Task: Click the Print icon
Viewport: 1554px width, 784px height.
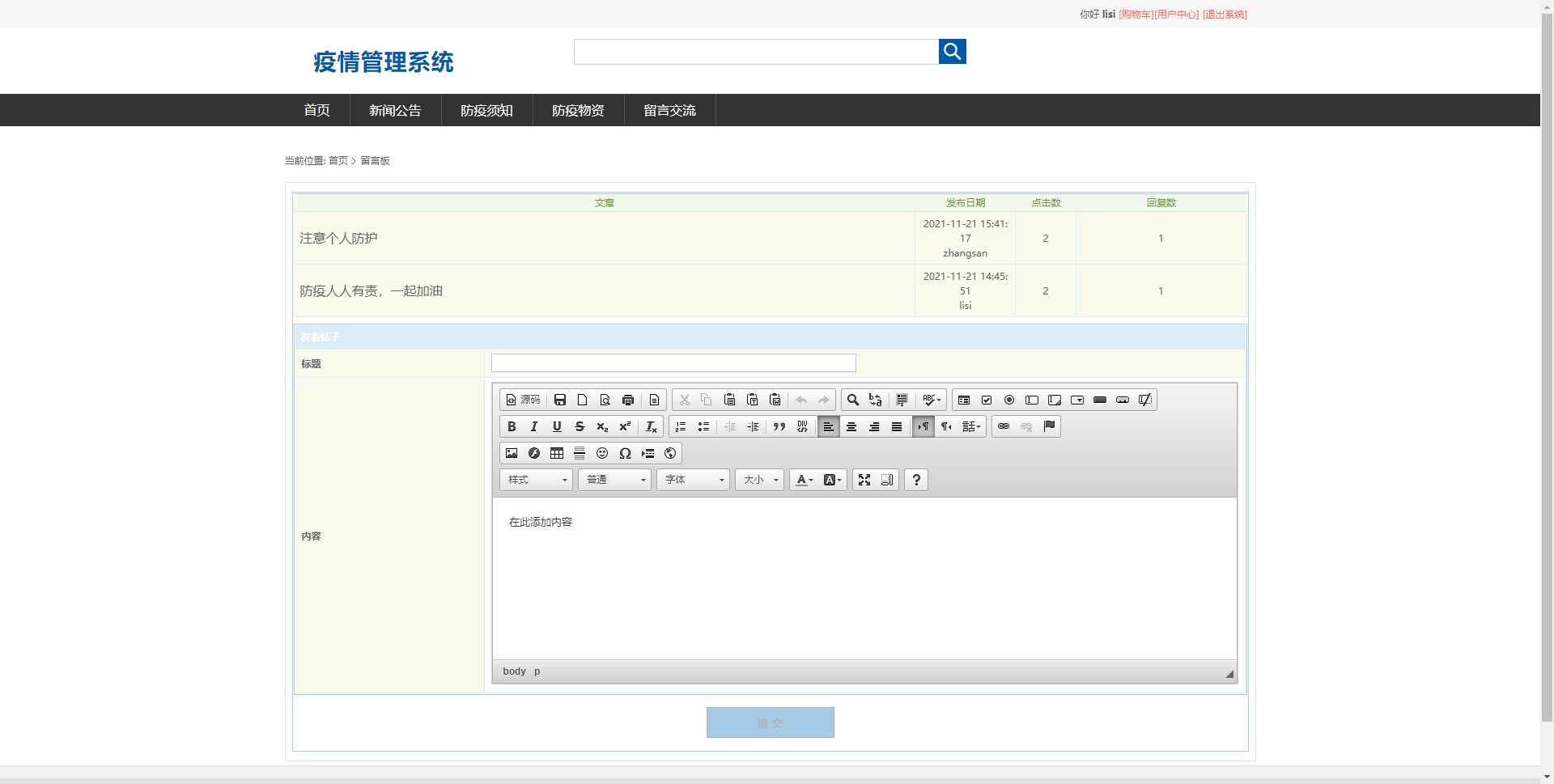Action: [x=628, y=400]
